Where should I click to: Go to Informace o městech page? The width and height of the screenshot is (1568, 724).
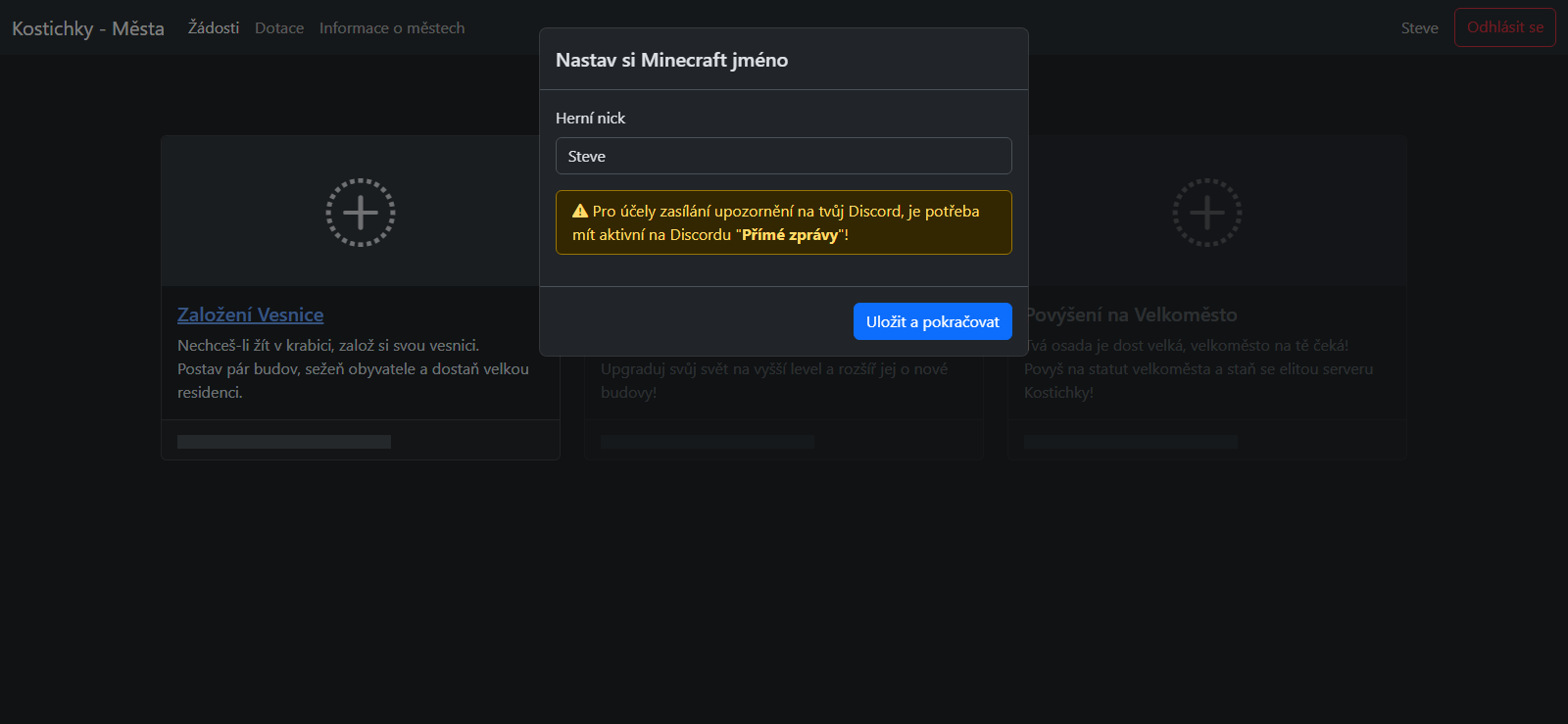[x=392, y=27]
